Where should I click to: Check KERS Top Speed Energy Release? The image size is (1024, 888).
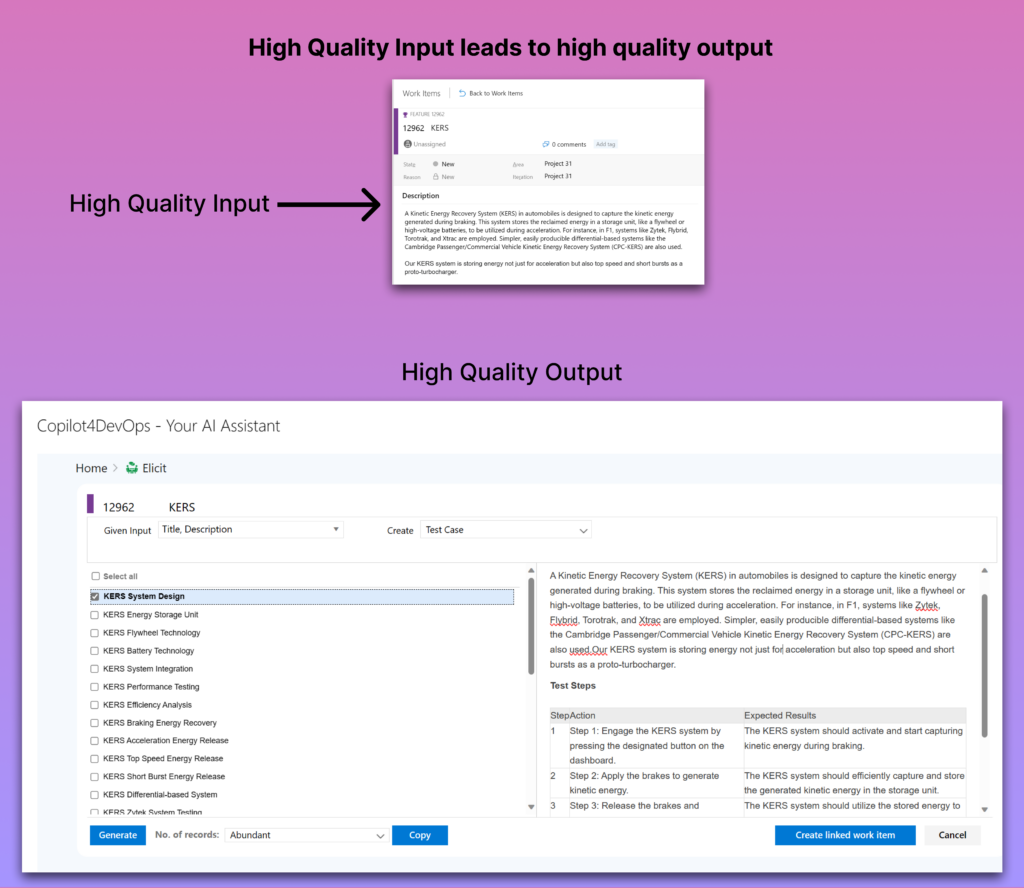(x=95, y=759)
